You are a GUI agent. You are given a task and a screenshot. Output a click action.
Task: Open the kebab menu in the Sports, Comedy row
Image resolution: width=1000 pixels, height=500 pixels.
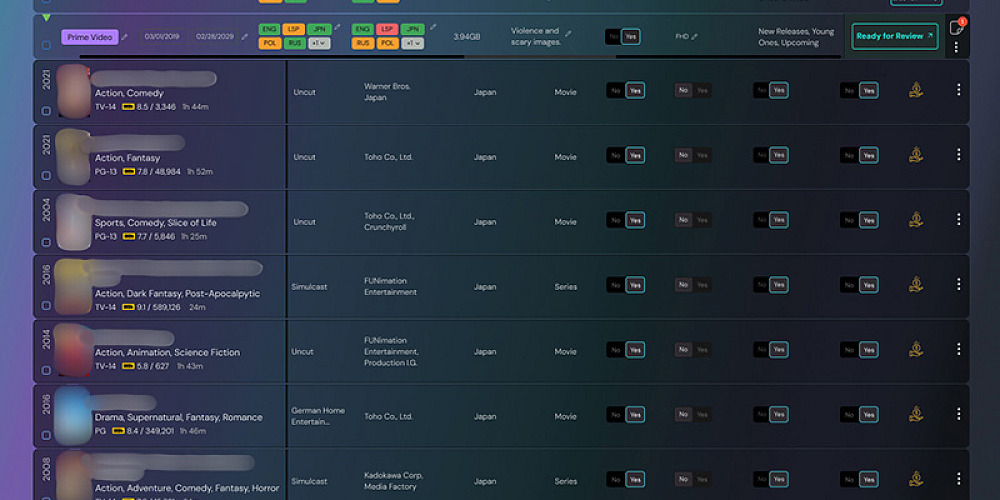pyautogui.click(x=958, y=220)
